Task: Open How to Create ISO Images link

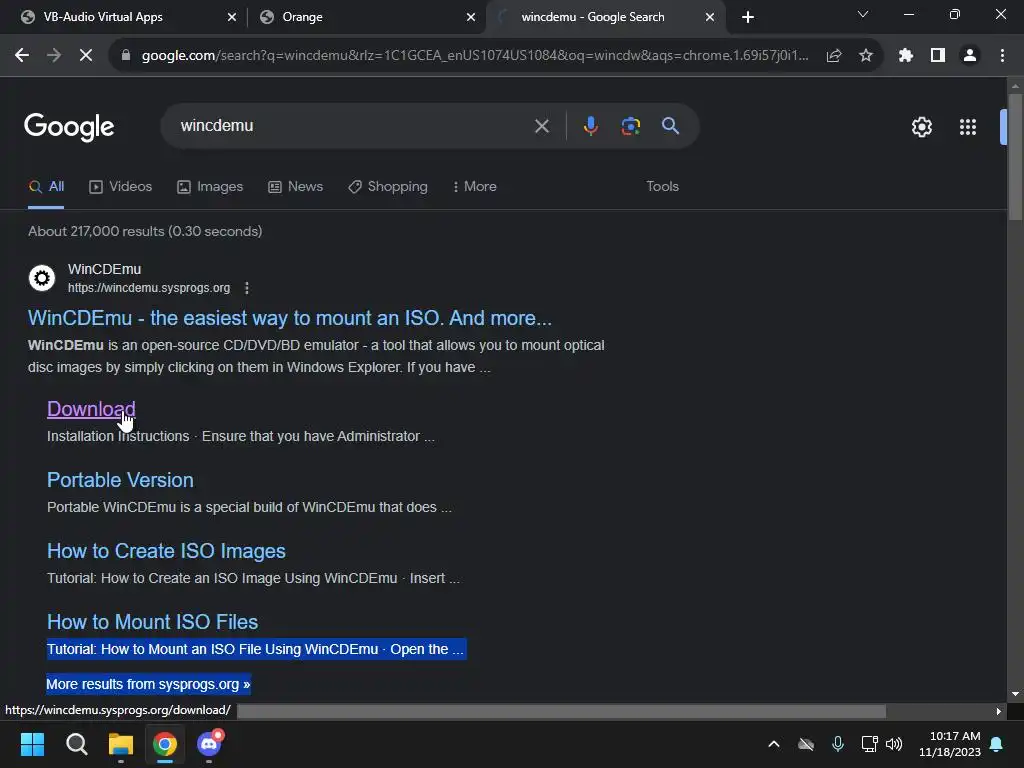Action: coord(167,551)
